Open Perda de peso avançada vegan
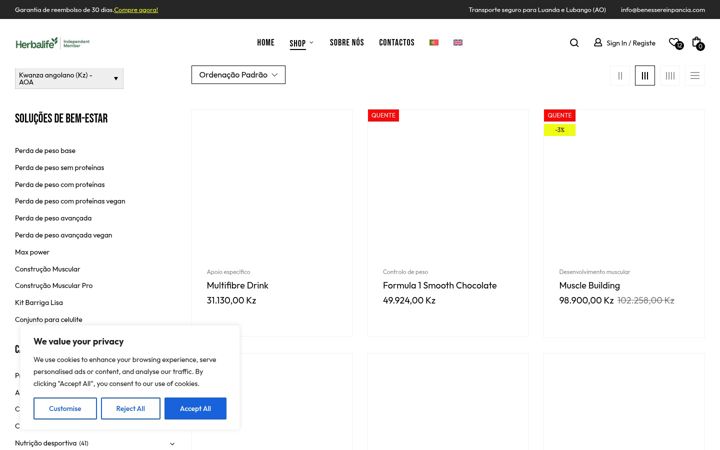The height and width of the screenshot is (450, 720). [x=63, y=235]
